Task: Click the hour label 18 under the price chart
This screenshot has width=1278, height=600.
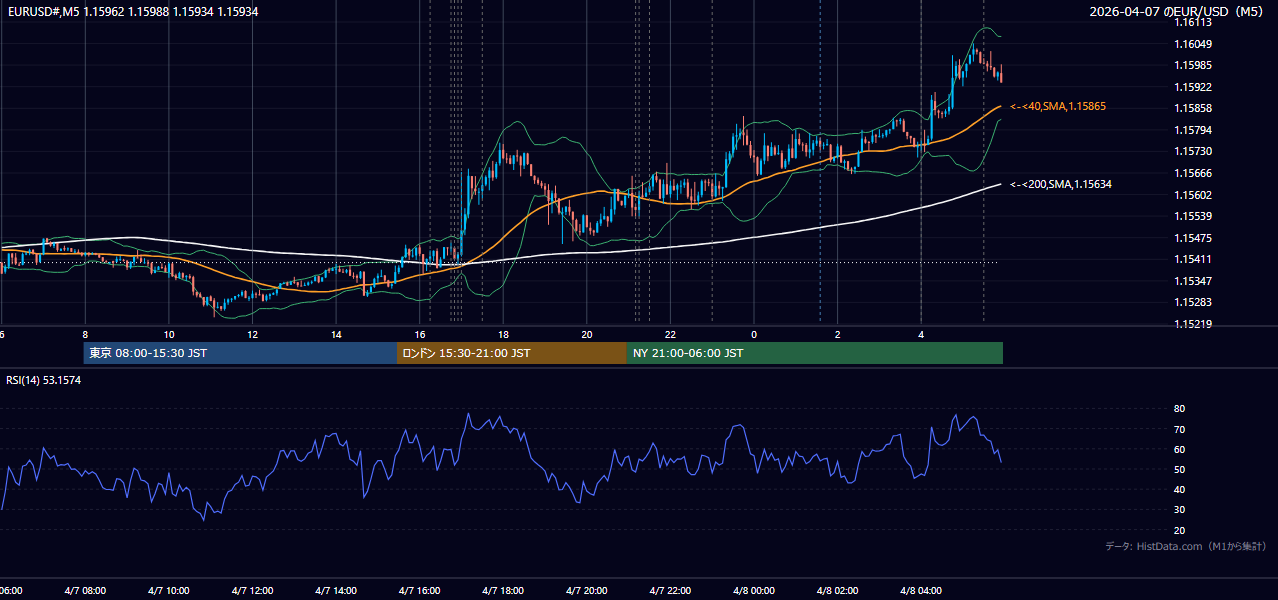Action: tap(503, 334)
